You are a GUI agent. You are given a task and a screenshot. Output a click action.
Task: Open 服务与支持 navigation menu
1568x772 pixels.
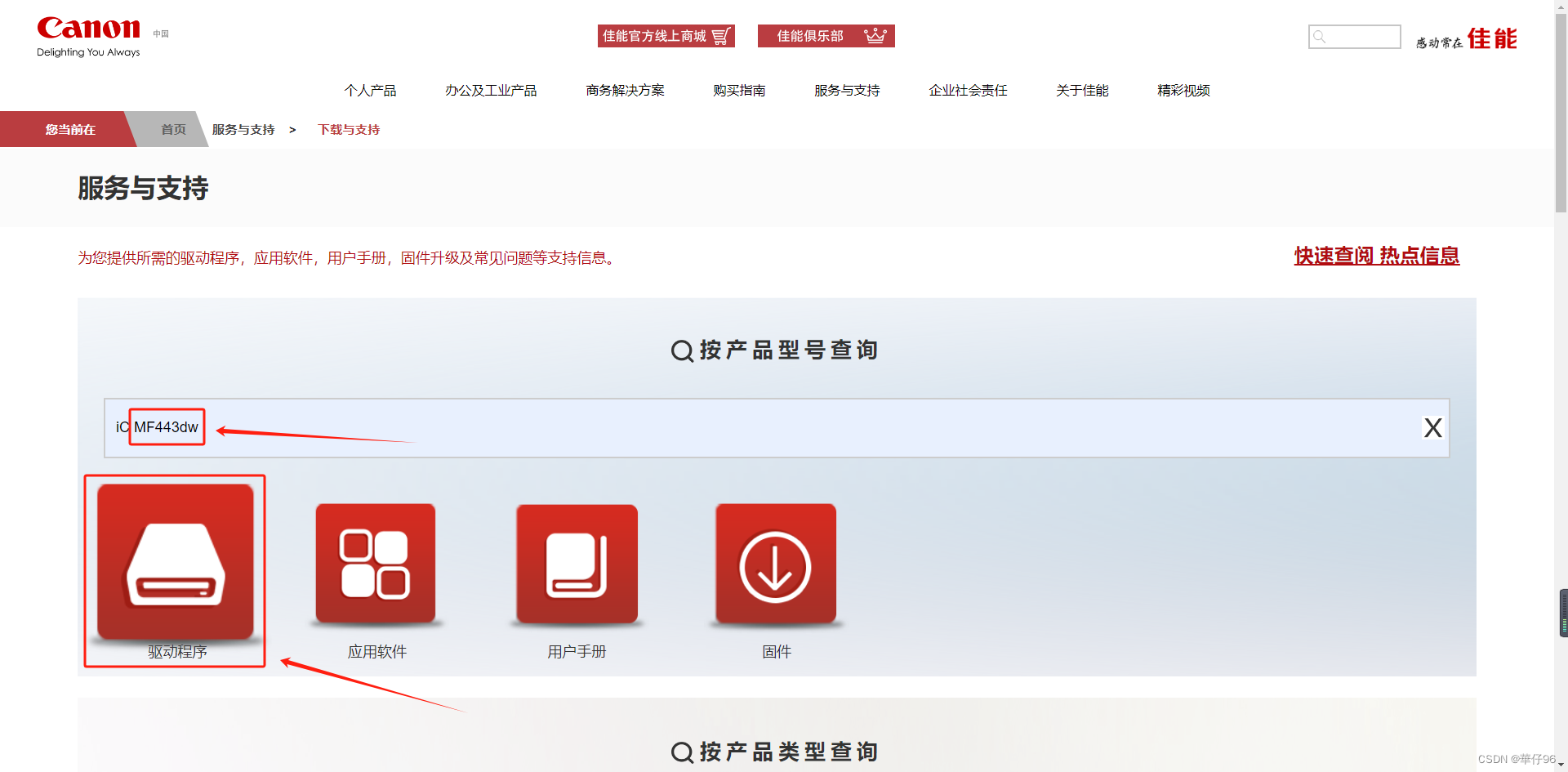pos(847,91)
